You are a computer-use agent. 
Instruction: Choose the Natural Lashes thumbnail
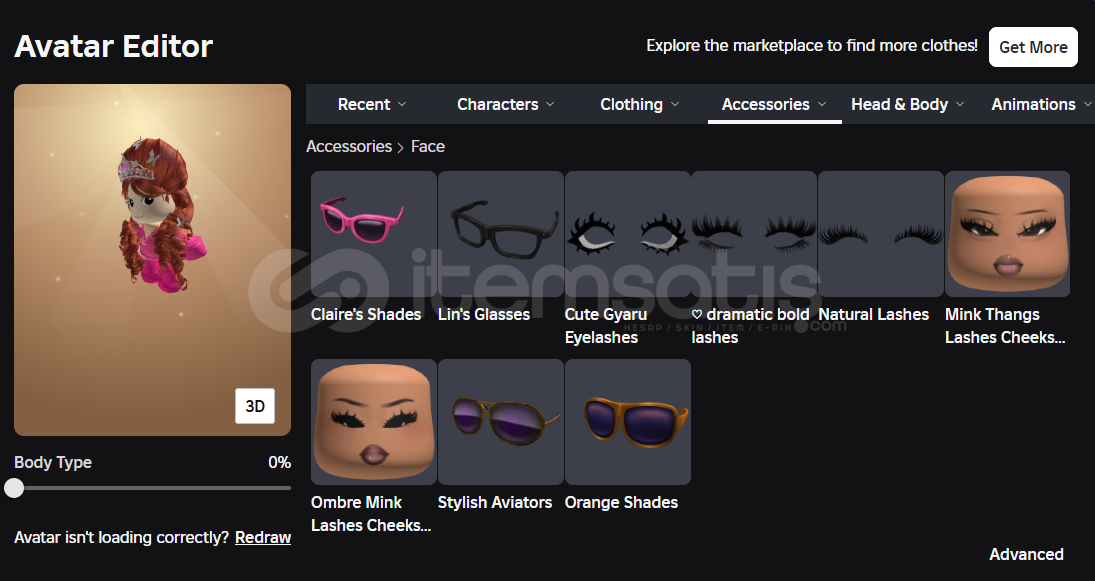pyautogui.click(x=881, y=234)
